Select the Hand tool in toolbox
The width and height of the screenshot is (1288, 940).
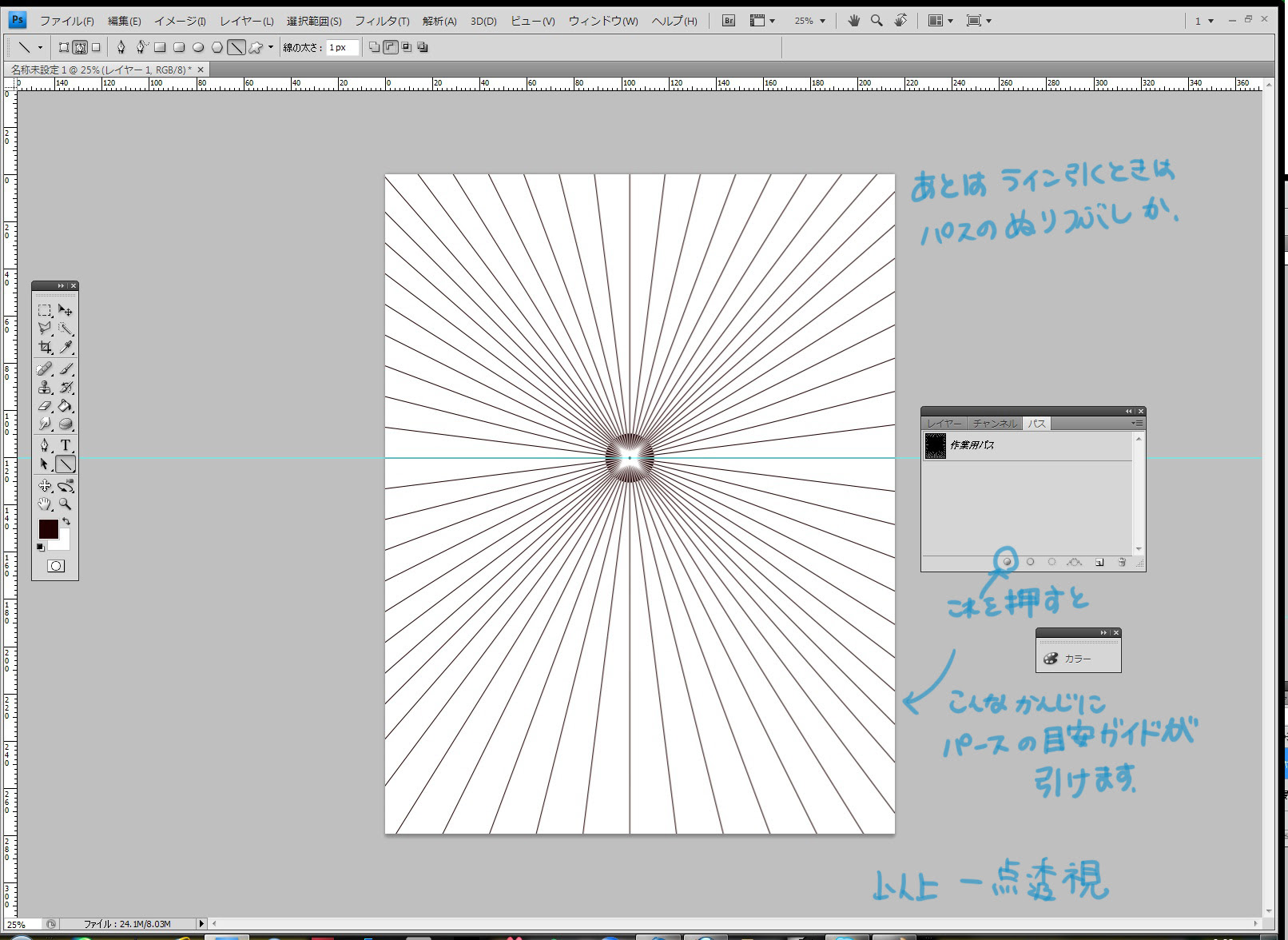[x=45, y=504]
